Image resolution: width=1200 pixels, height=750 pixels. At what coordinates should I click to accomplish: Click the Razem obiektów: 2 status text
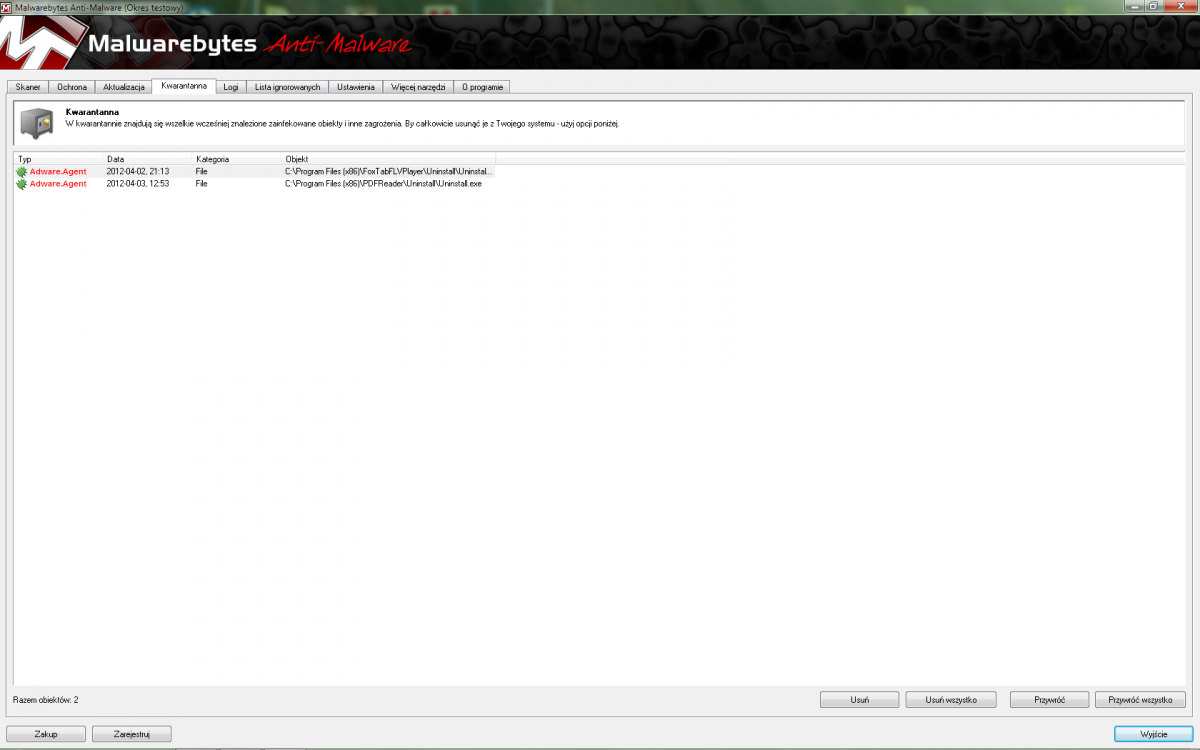[45, 700]
